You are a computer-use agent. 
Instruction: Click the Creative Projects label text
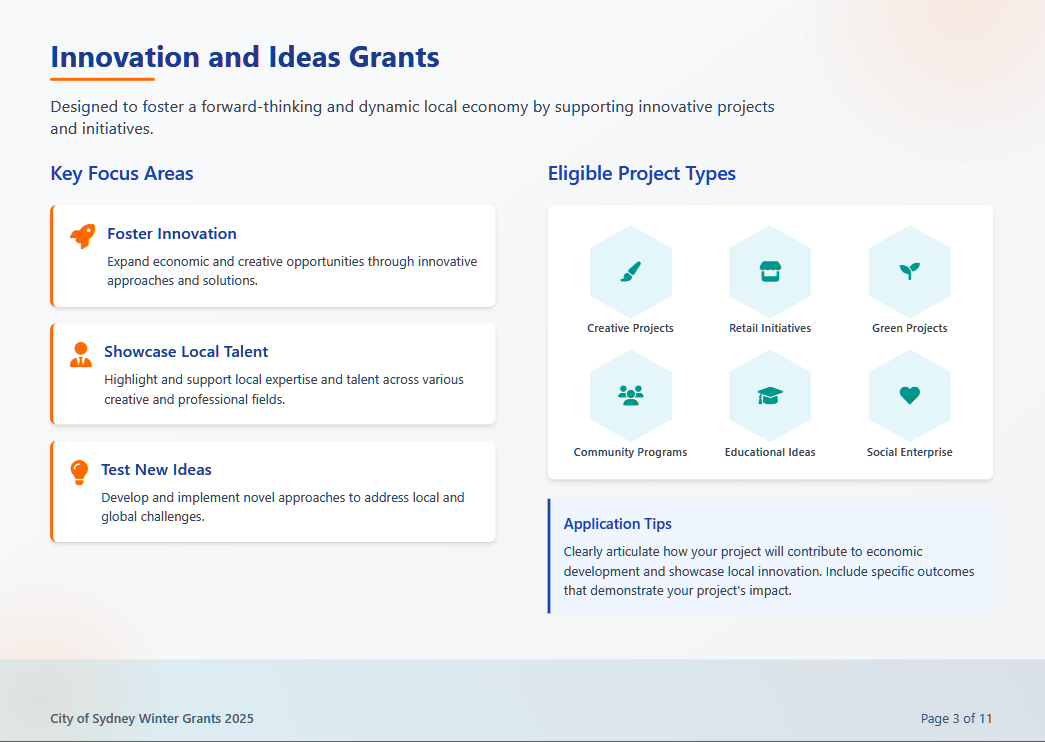pos(630,328)
